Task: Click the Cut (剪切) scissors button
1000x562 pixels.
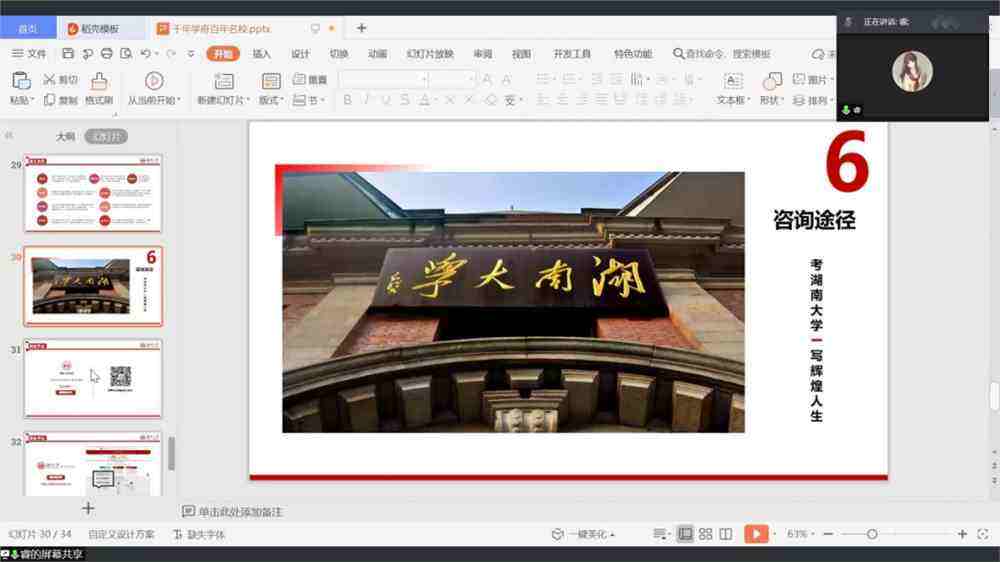Action: pyautogui.click(x=60, y=79)
